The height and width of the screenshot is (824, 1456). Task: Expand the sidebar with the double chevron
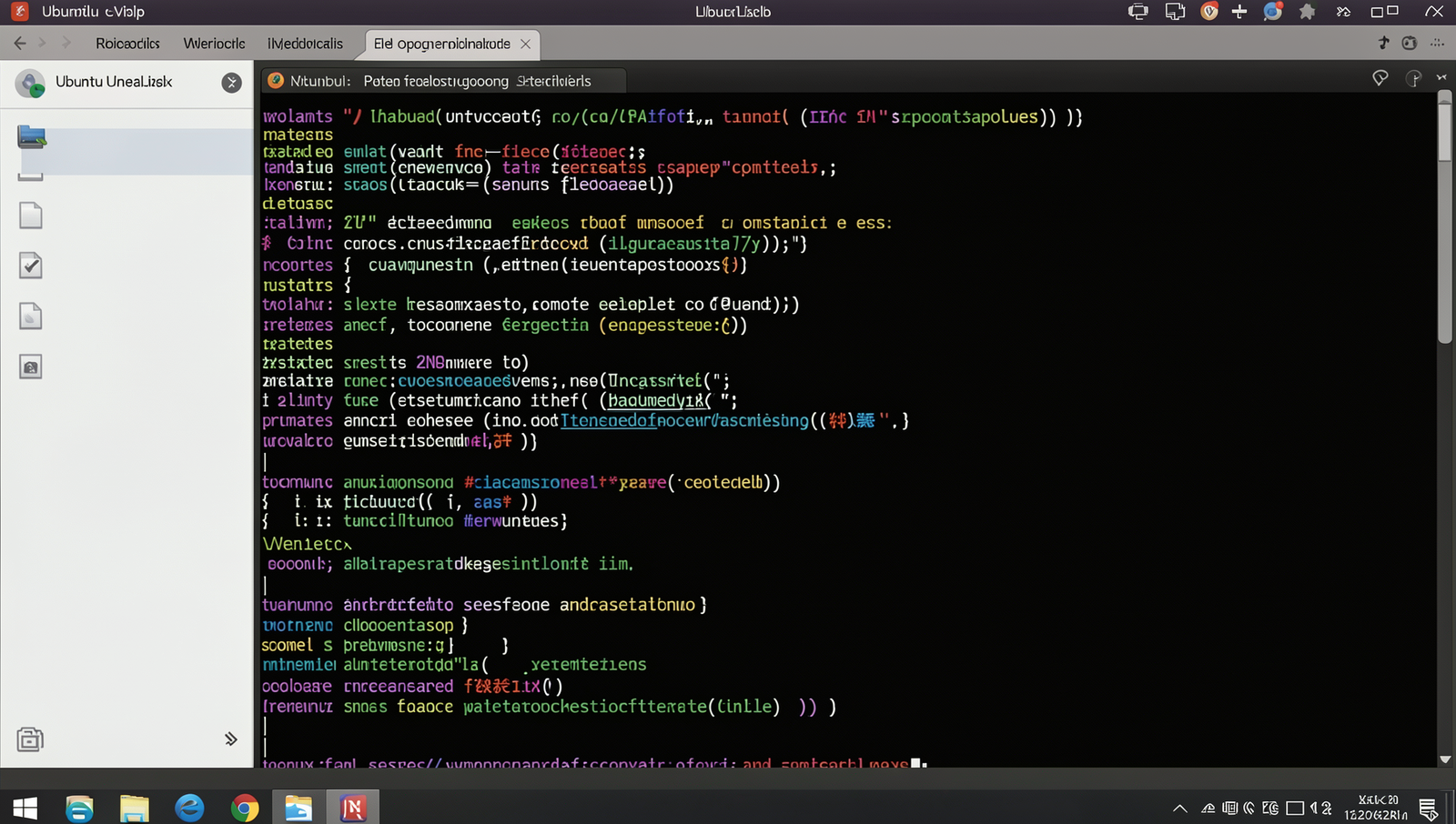click(231, 739)
